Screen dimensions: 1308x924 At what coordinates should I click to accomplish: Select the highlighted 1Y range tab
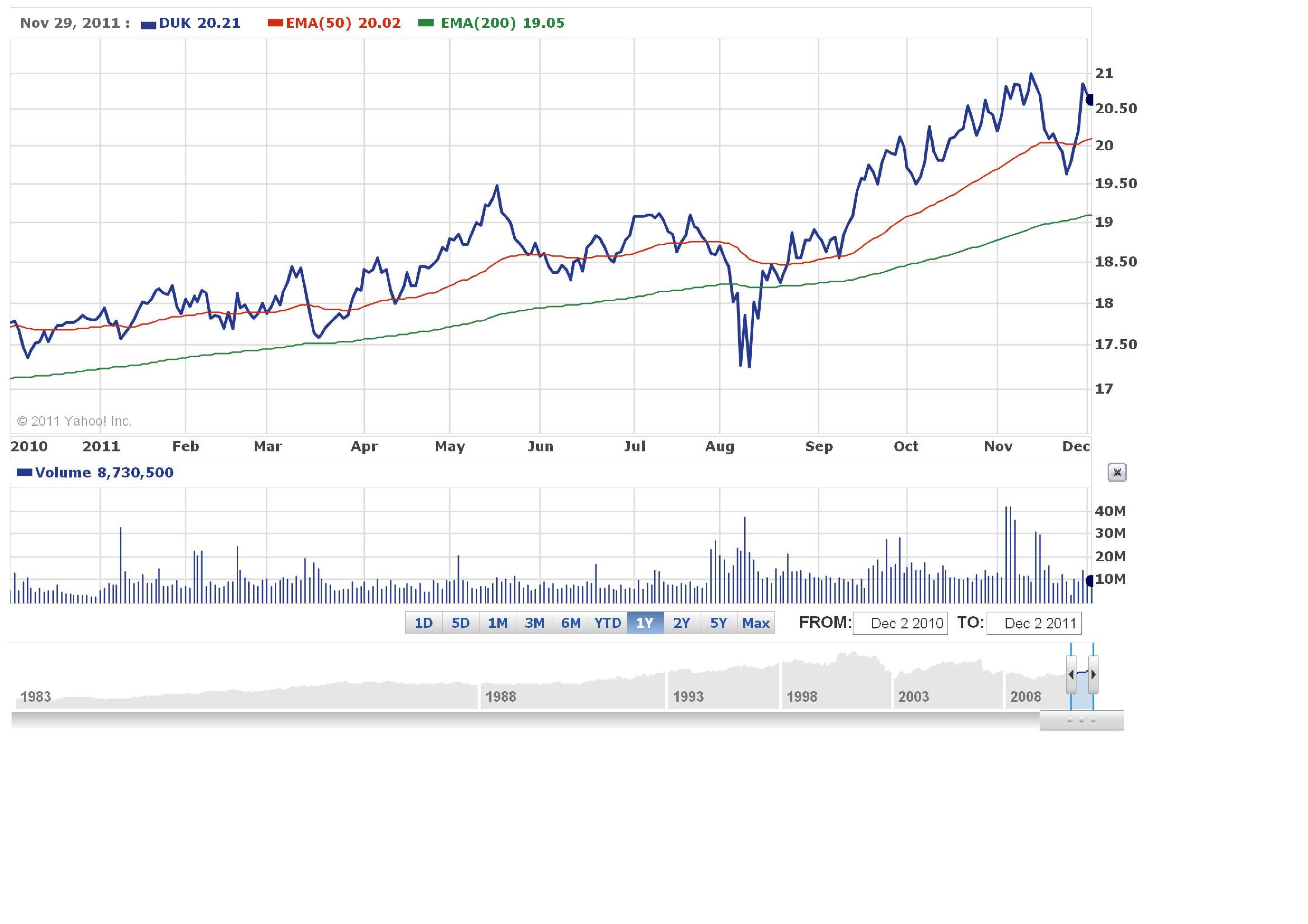[645, 623]
